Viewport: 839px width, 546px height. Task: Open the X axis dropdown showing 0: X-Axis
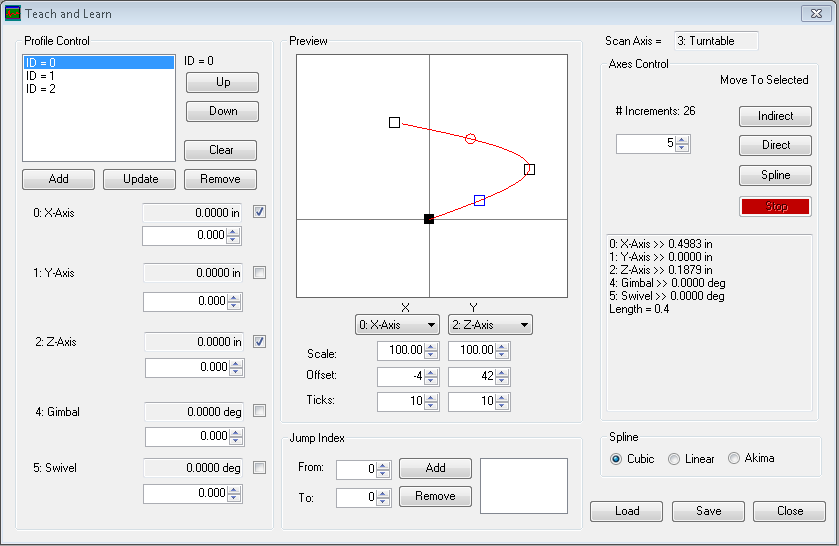[x=398, y=325]
